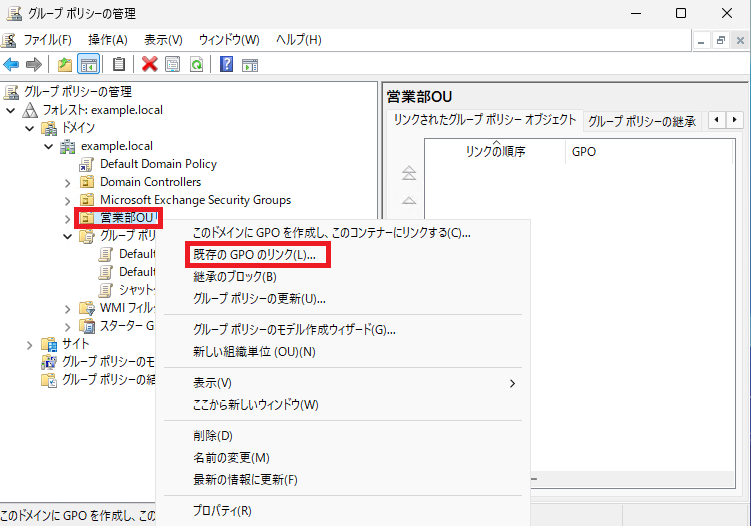Collapse the ドメイン tree node
Screen dimensions: 751x526
pyautogui.click(x=30, y=129)
